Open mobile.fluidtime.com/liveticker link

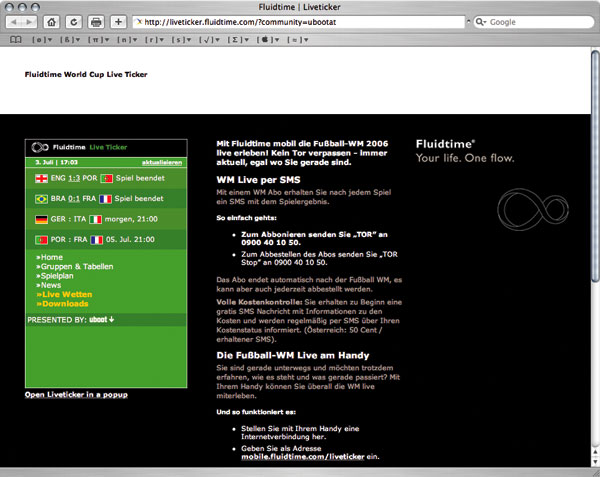[x=303, y=456]
